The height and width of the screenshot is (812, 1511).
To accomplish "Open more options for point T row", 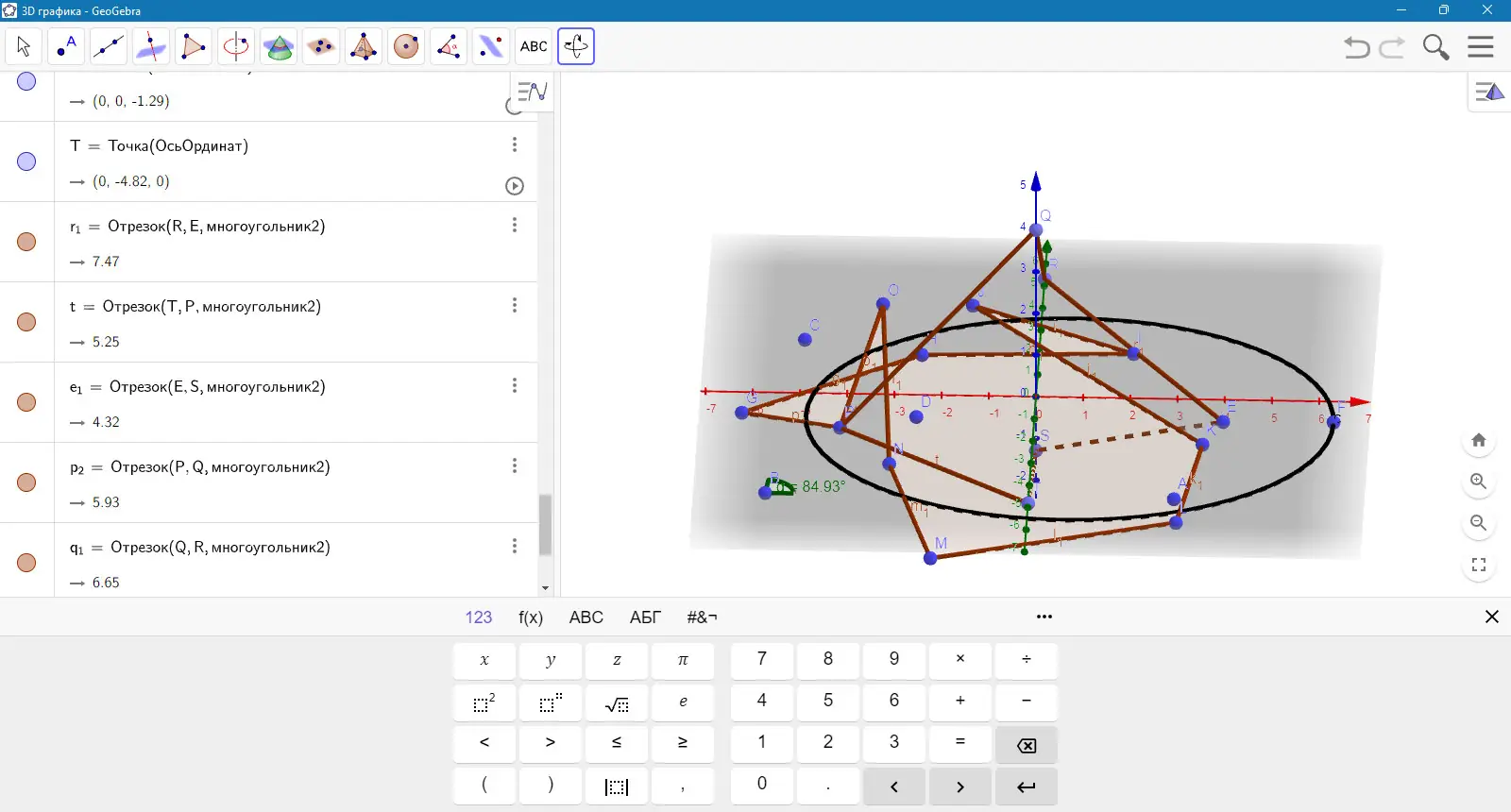I will (x=515, y=144).
